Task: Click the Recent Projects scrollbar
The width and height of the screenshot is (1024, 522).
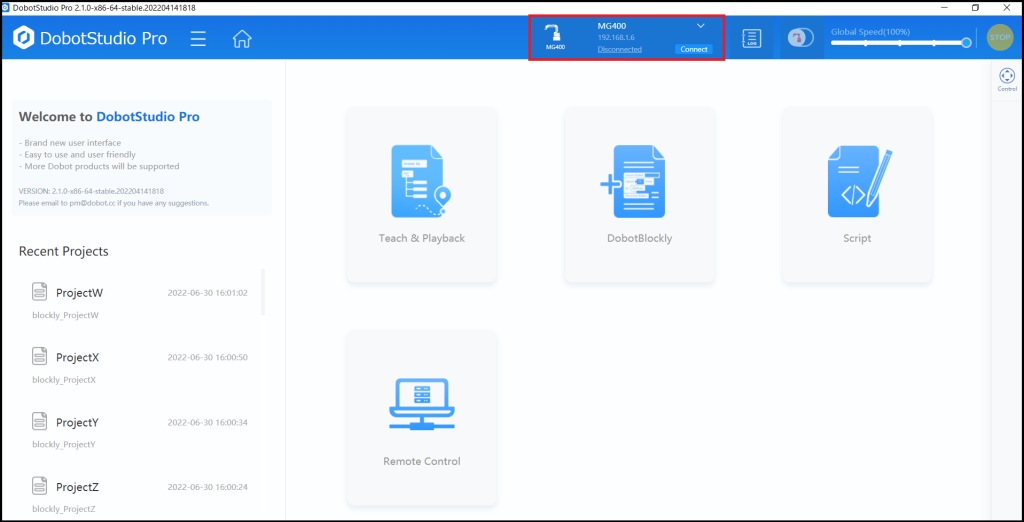Action: pos(263,292)
